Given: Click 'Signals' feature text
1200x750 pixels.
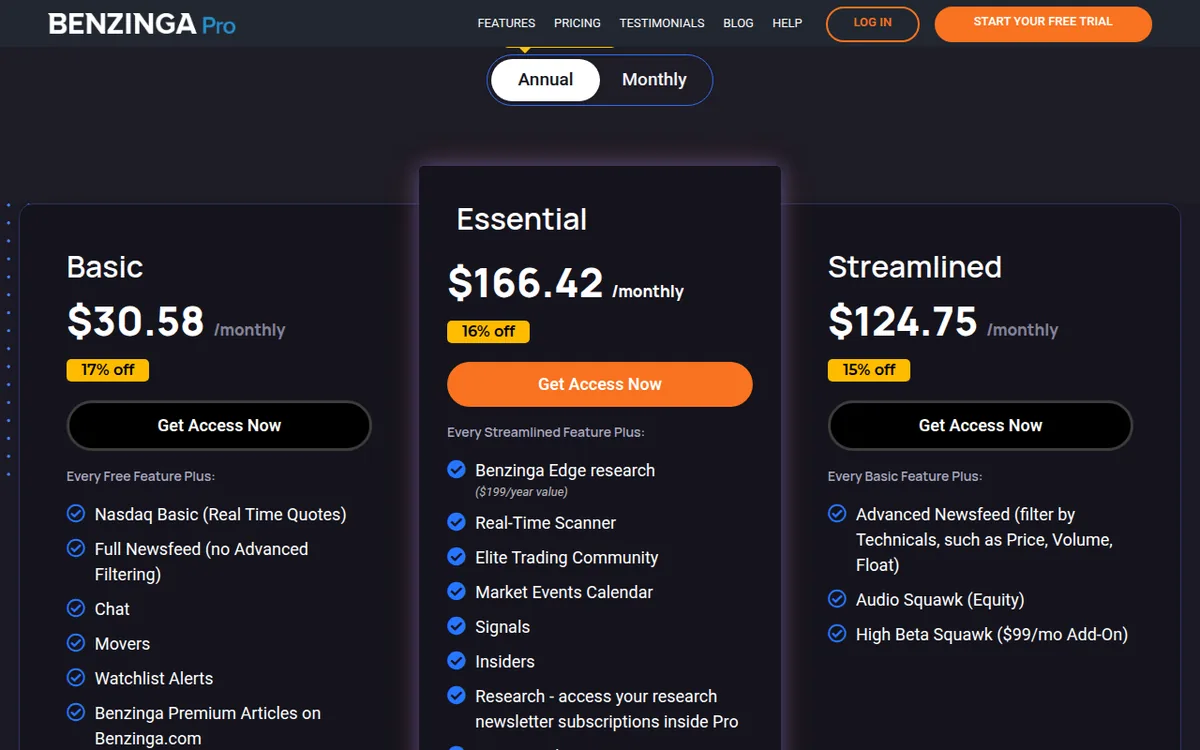Looking at the screenshot, I should (x=503, y=628).
